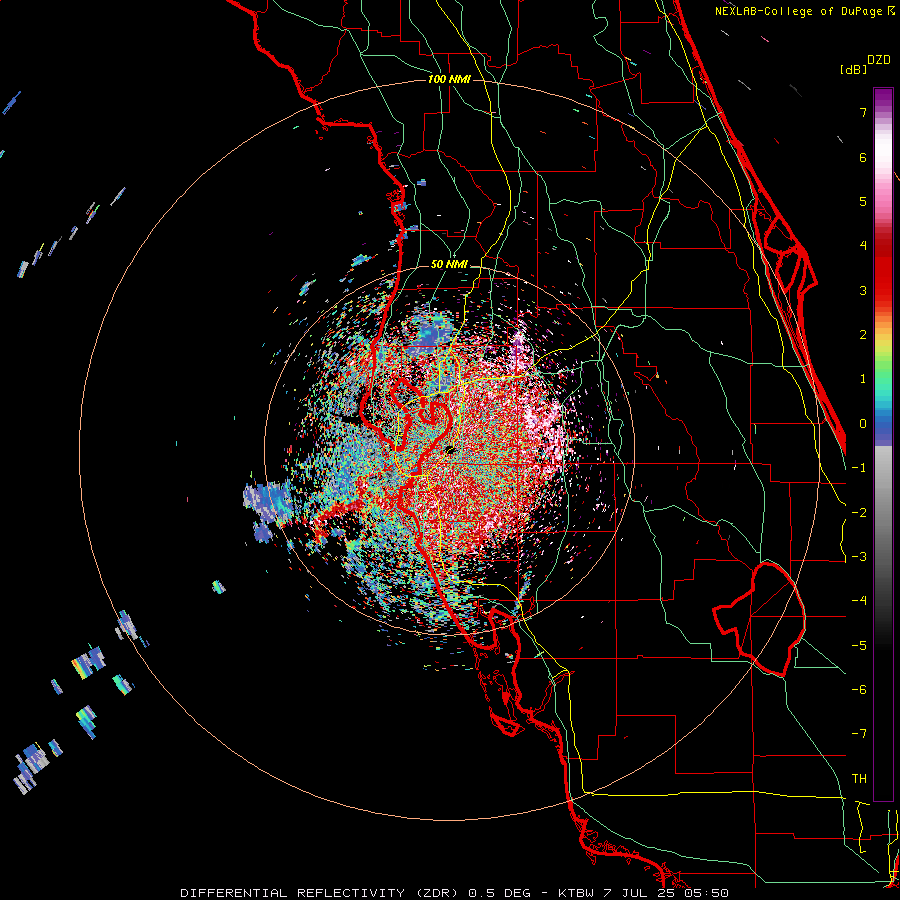This screenshot has width=900, height=900.
Task: Select the 1 value on the dB scale
Action: coord(863,379)
